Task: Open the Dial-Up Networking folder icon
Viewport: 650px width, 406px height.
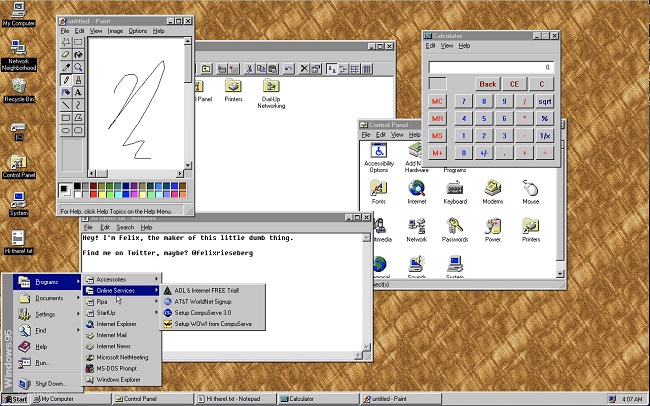Action: (271, 90)
